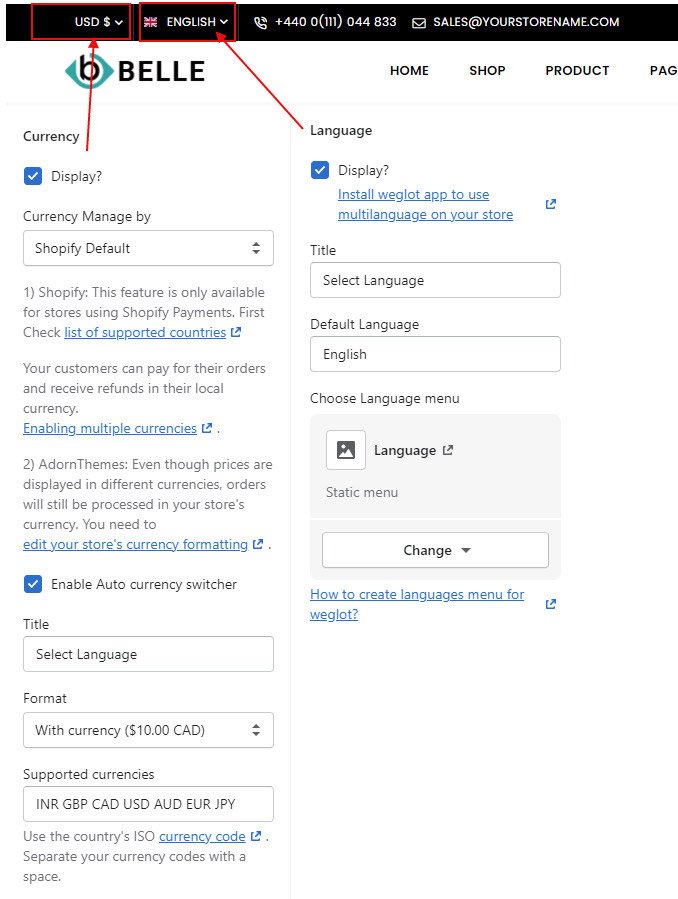
Task: Click the UK flag language icon
Action: pos(151,22)
